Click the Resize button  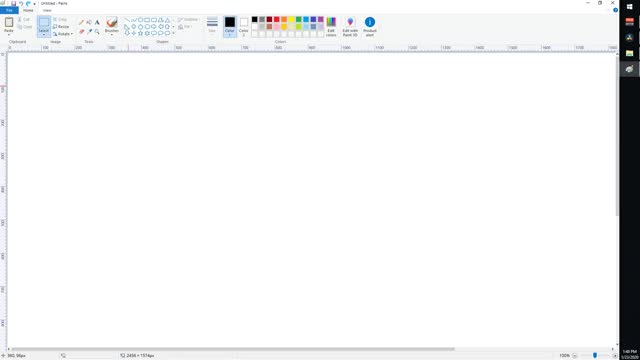61,27
